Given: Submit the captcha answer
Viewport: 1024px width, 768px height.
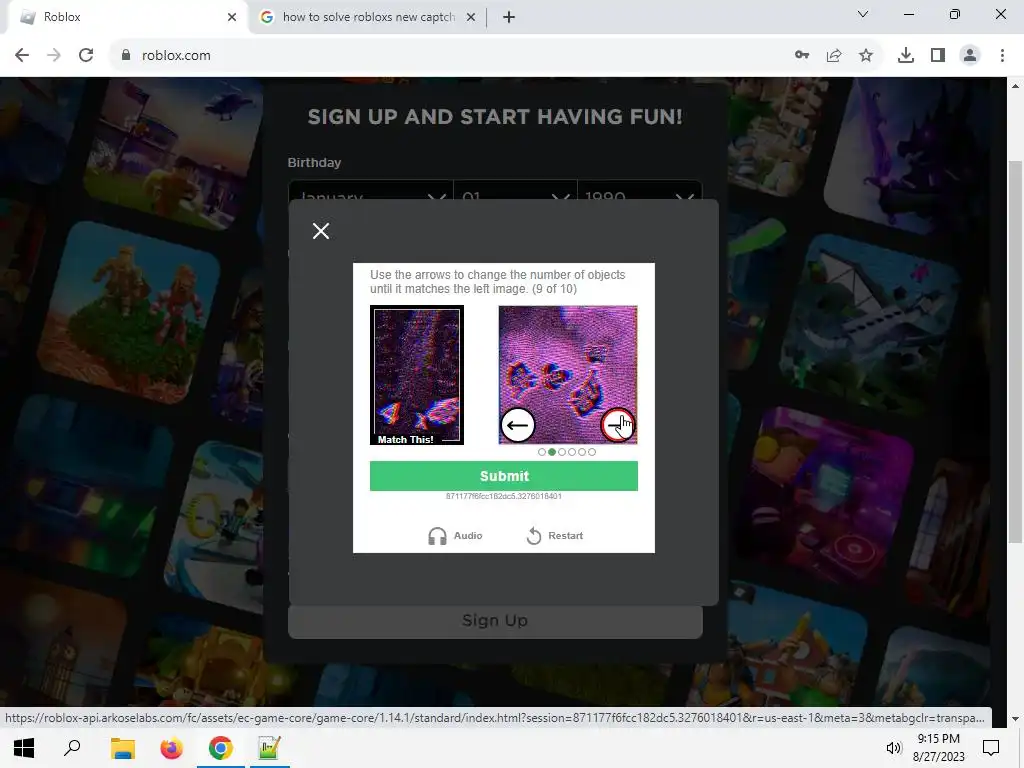Looking at the screenshot, I should pyautogui.click(x=504, y=475).
